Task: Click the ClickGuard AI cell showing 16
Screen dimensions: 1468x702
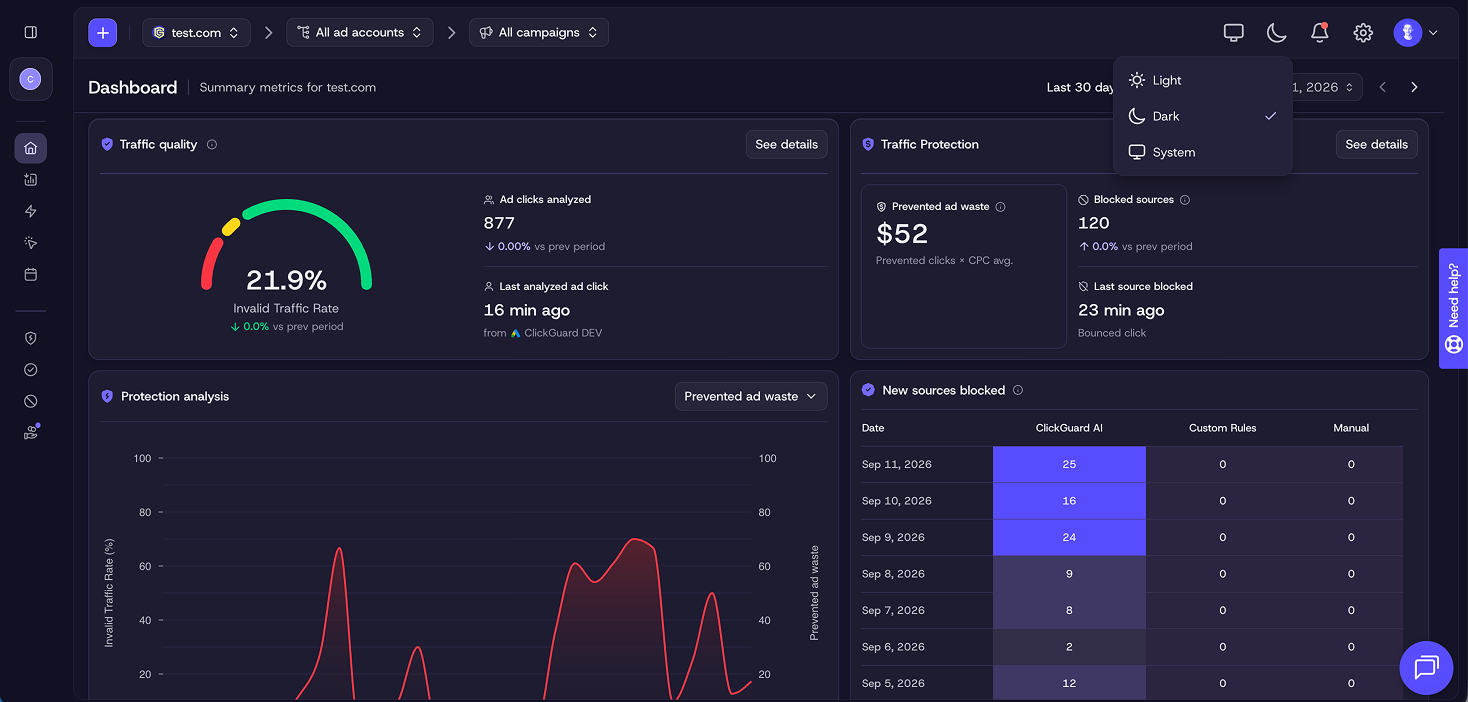Action: point(1069,501)
